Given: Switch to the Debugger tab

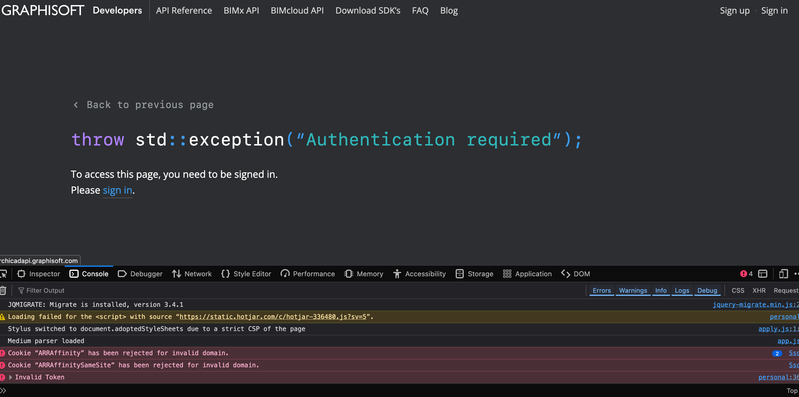Looking at the screenshot, I should click(140, 274).
